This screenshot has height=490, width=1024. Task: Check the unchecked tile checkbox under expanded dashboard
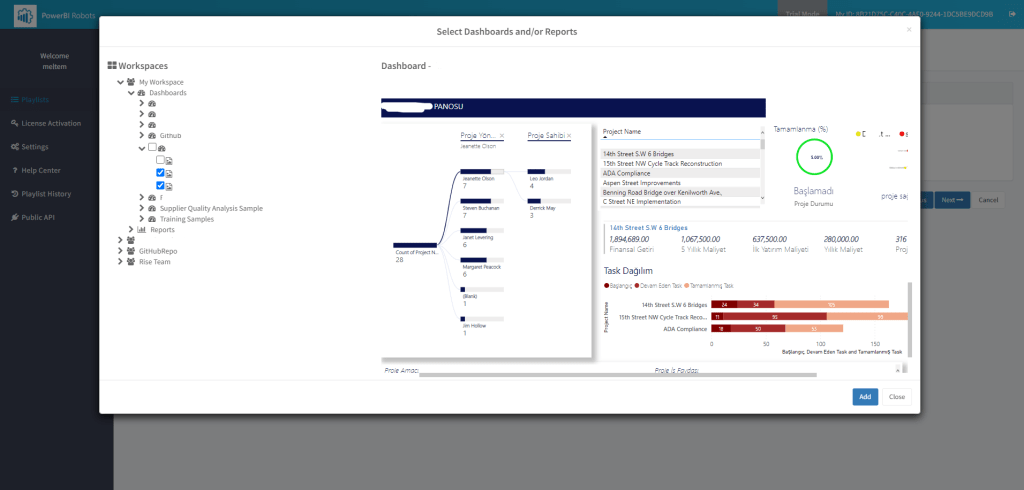tap(161, 160)
